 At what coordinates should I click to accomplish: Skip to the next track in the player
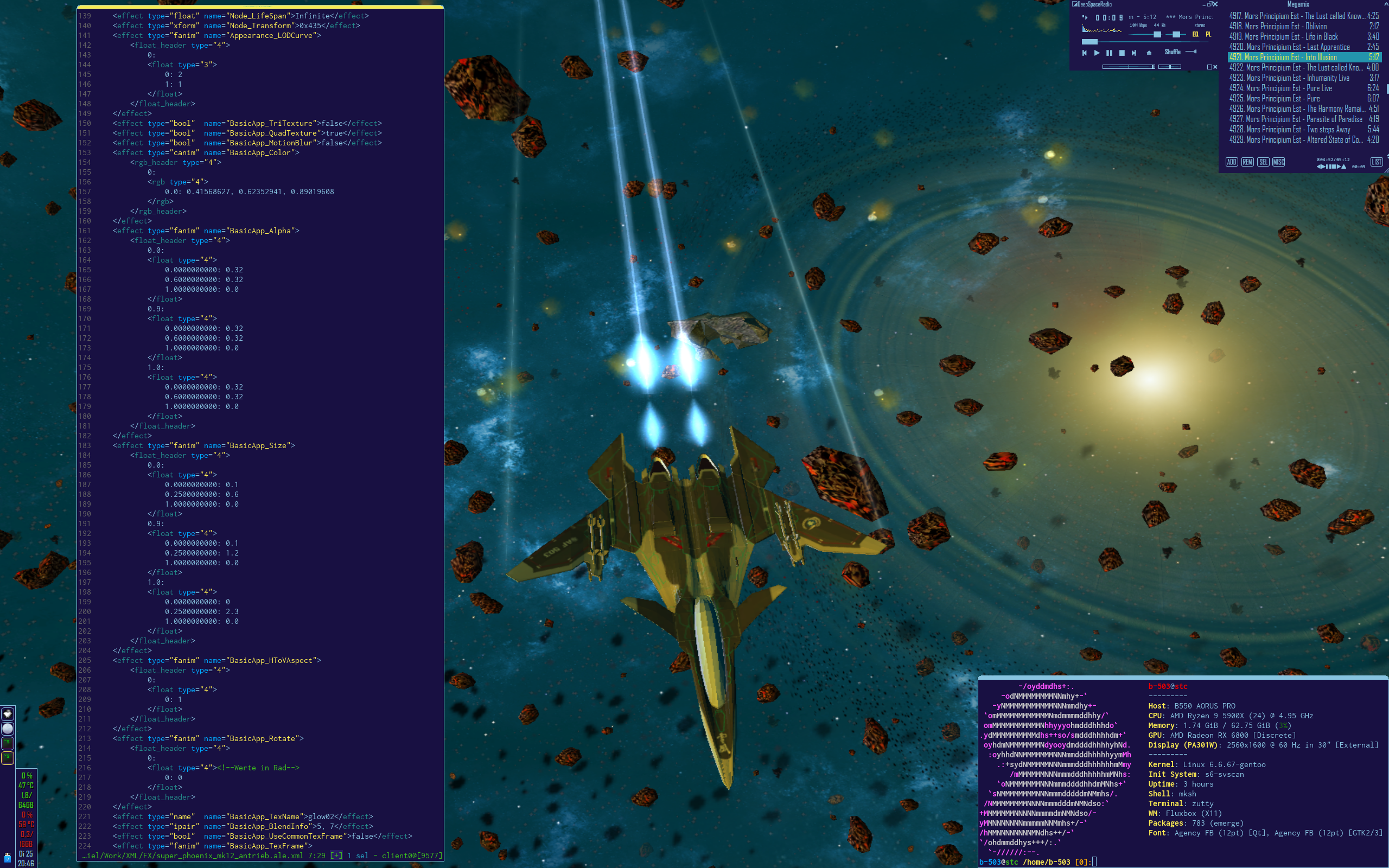[1133, 53]
